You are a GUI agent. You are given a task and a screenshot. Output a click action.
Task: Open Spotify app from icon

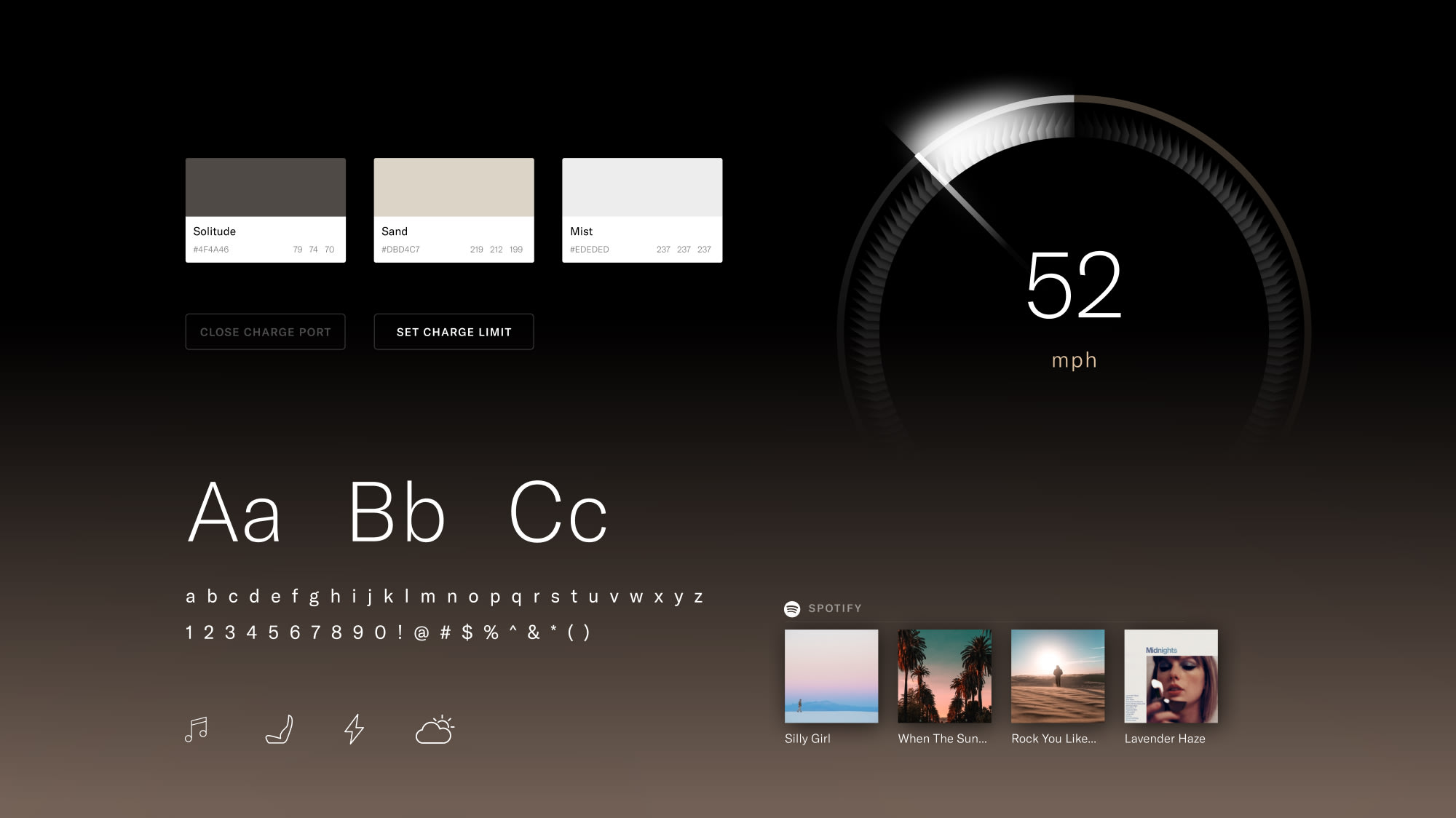[x=793, y=608]
